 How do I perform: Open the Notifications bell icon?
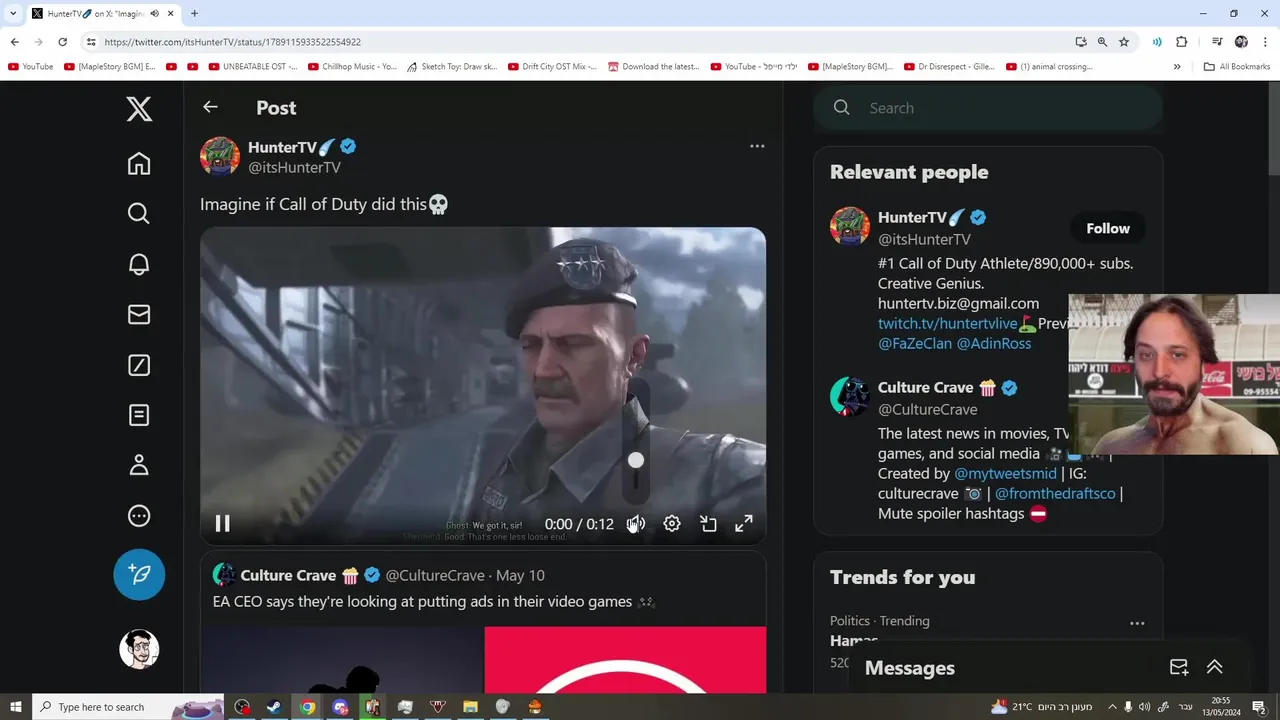tap(139, 264)
